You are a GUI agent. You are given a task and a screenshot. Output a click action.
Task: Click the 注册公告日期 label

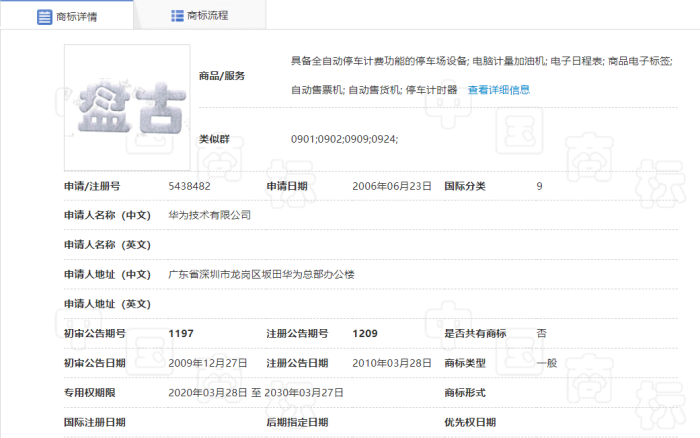pos(297,363)
